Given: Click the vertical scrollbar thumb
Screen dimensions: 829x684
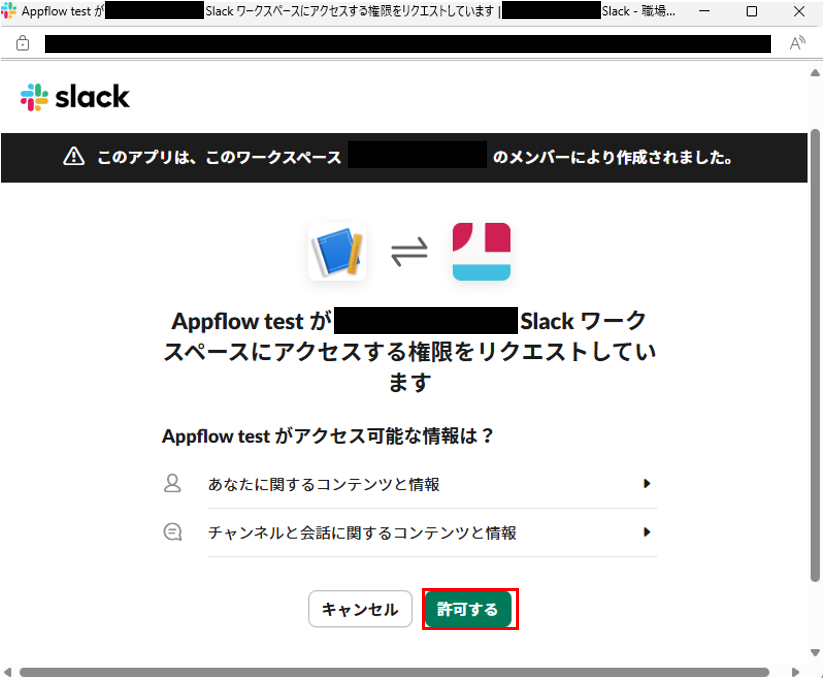Looking at the screenshot, I should point(815,355).
